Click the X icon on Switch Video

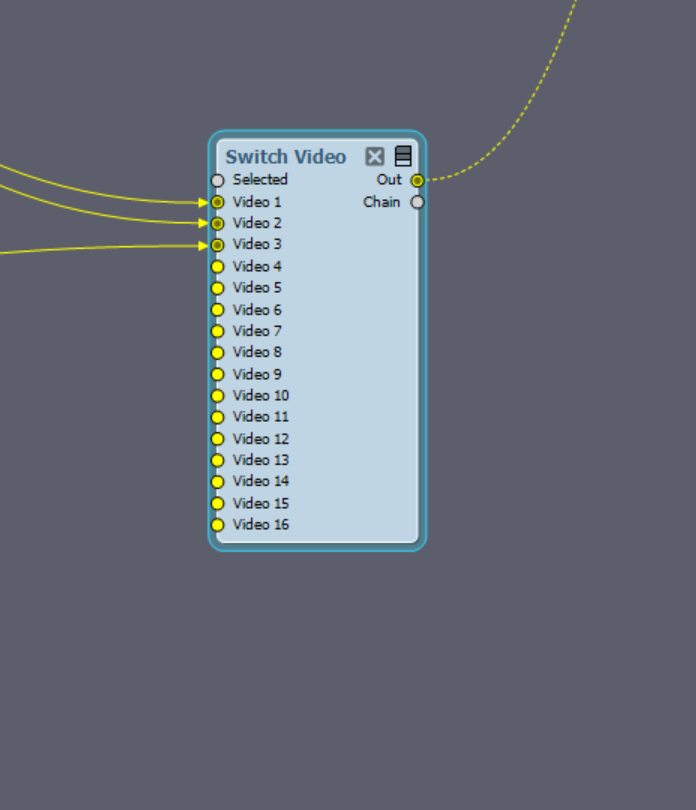tap(375, 156)
